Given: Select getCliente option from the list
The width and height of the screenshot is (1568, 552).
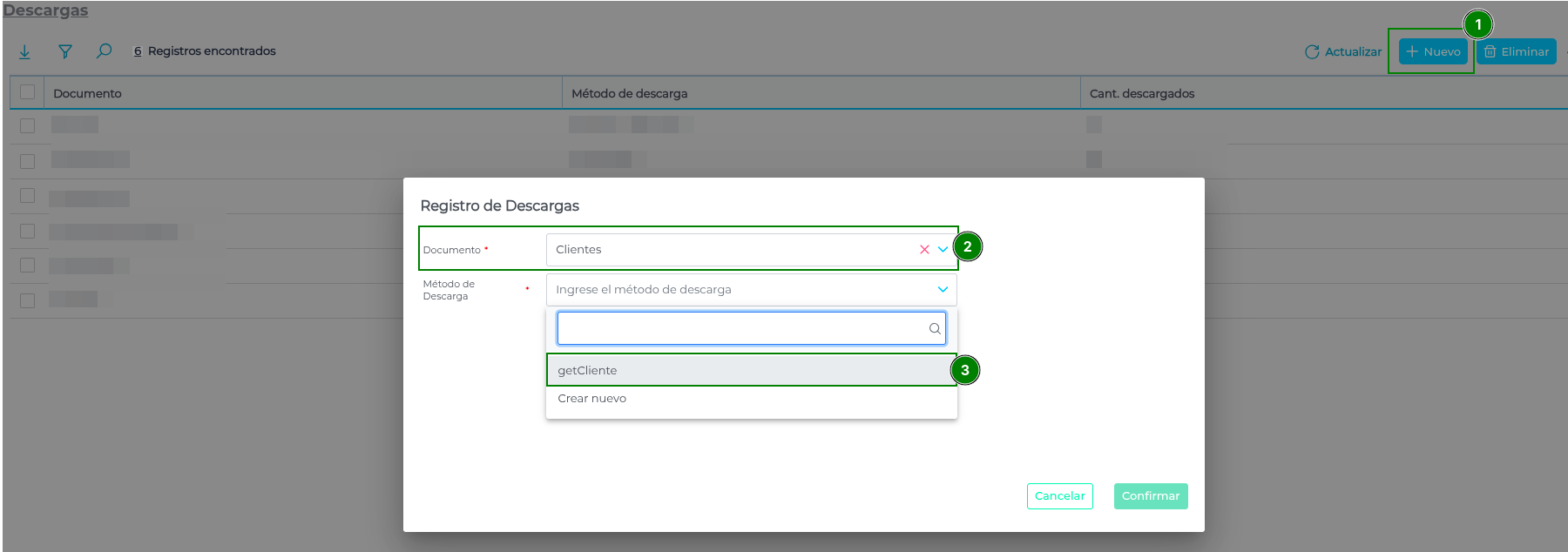Looking at the screenshot, I should (587, 371).
